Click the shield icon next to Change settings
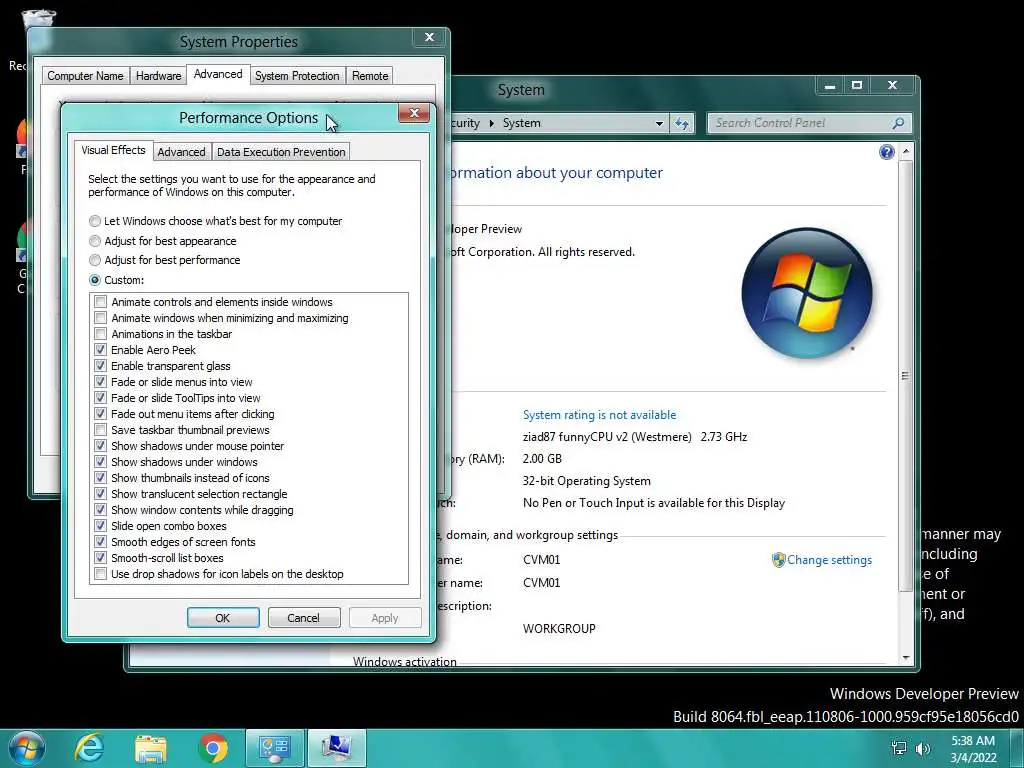The width and height of the screenshot is (1024, 768). pos(778,560)
